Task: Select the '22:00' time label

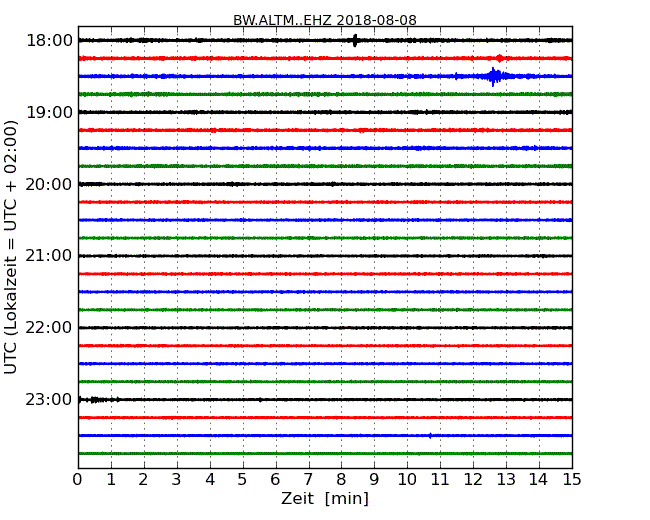Action: (49, 328)
